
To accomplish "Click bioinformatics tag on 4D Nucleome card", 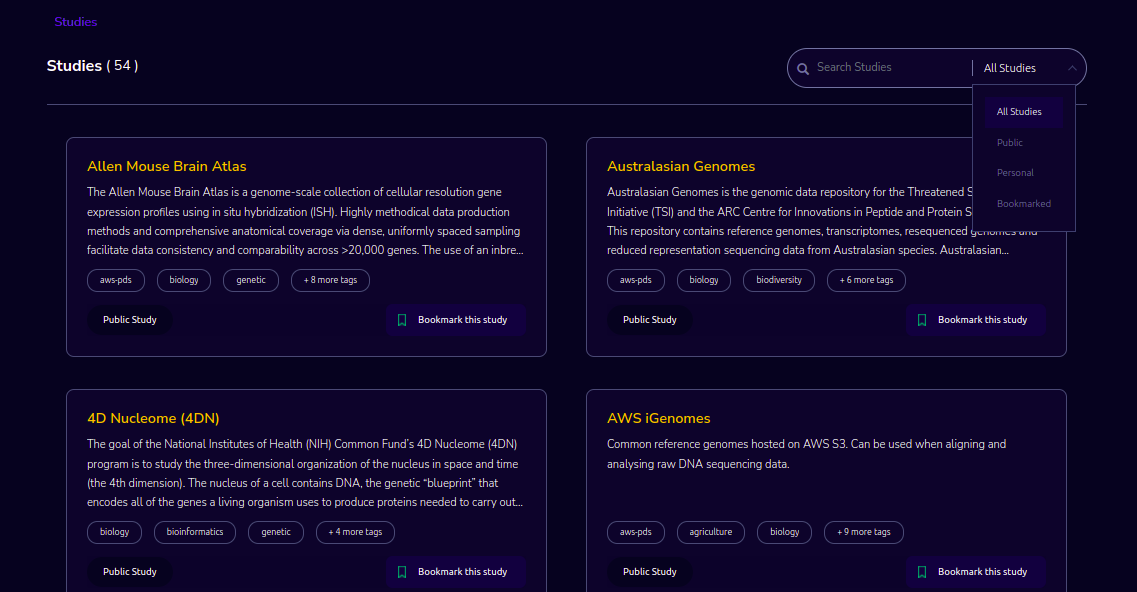I will pyautogui.click(x=195, y=532).
